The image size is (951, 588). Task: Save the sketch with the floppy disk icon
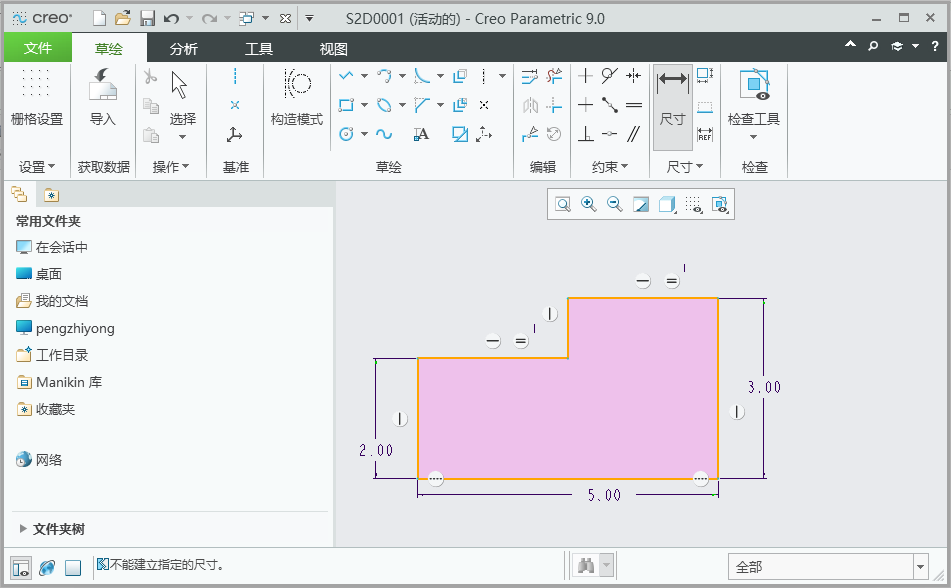147,19
